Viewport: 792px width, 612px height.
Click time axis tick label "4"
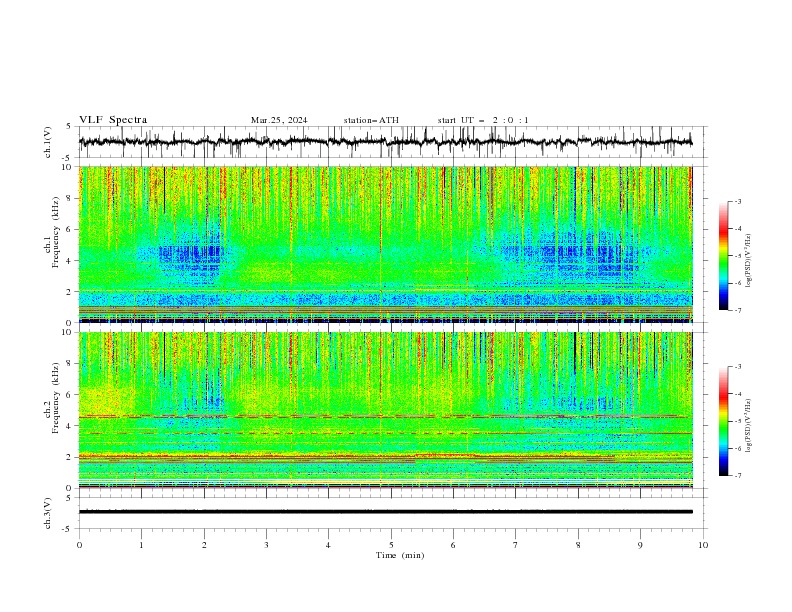click(x=329, y=545)
